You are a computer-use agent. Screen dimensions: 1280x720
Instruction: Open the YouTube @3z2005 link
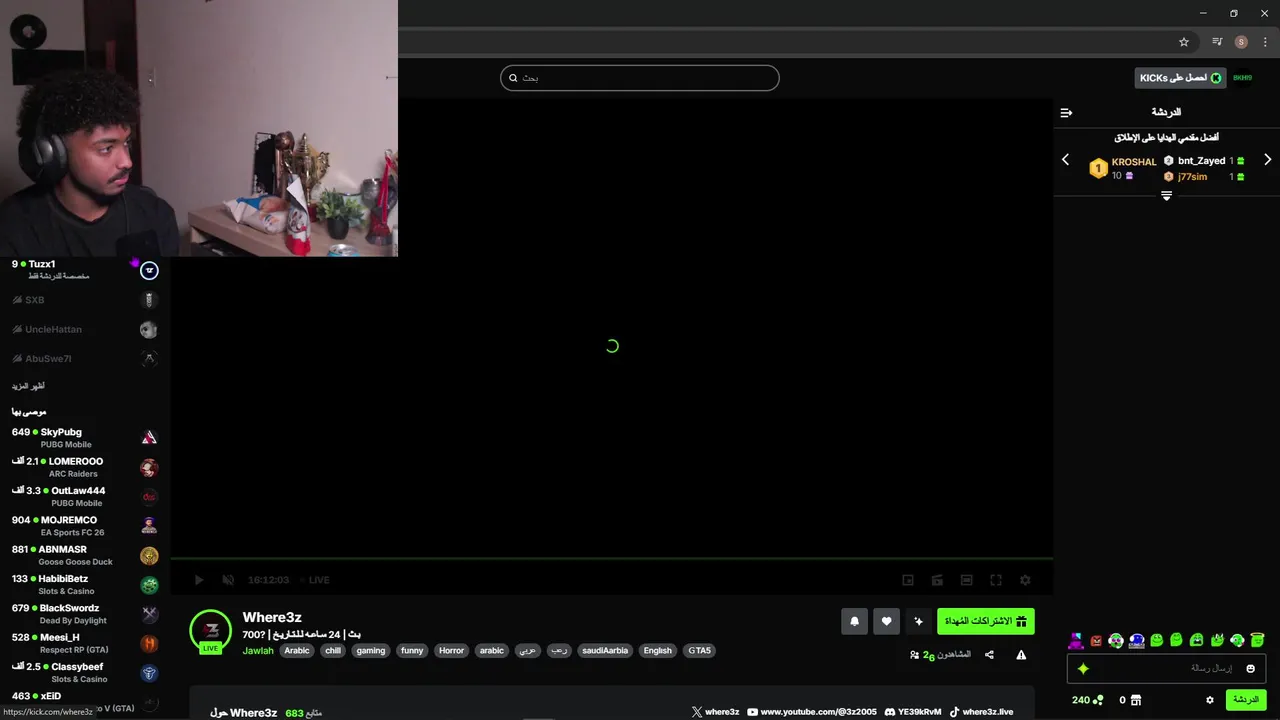click(811, 712)
